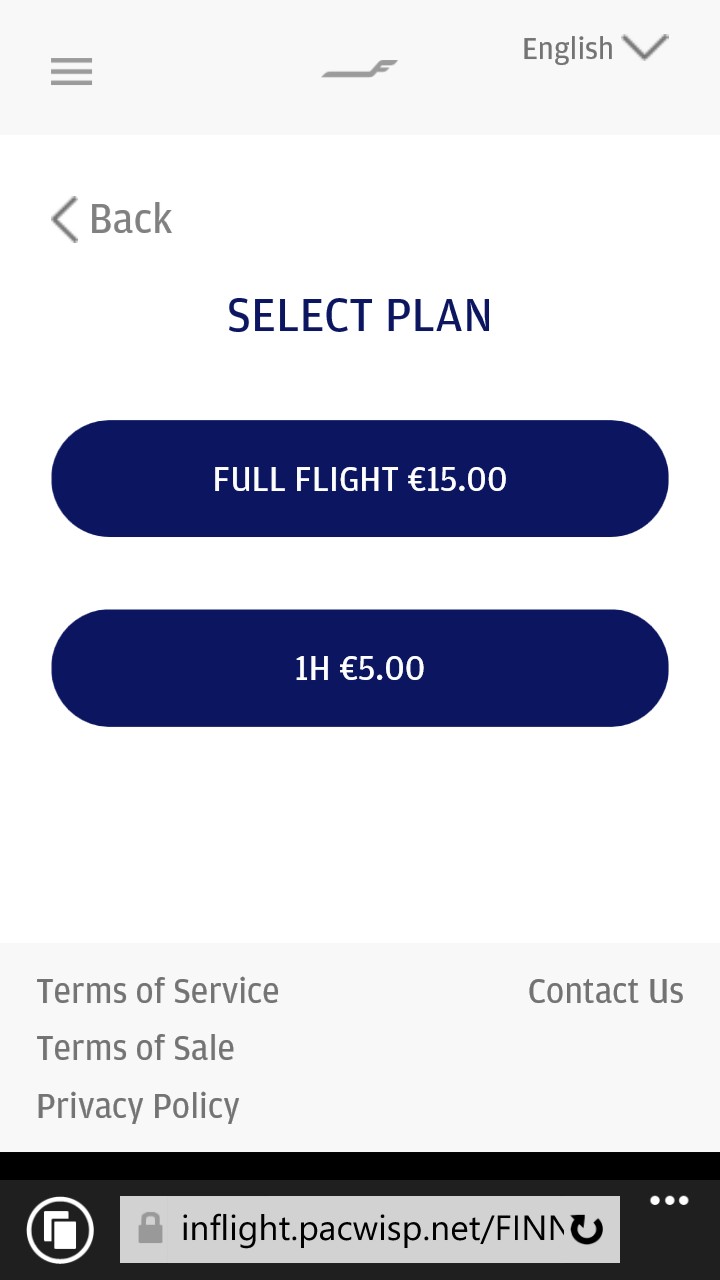The height and width of the screenshot is (1280, 720).
Task: Open the browser three-dot more menu
Action: pyautogui.click(x=669, y=1202)
